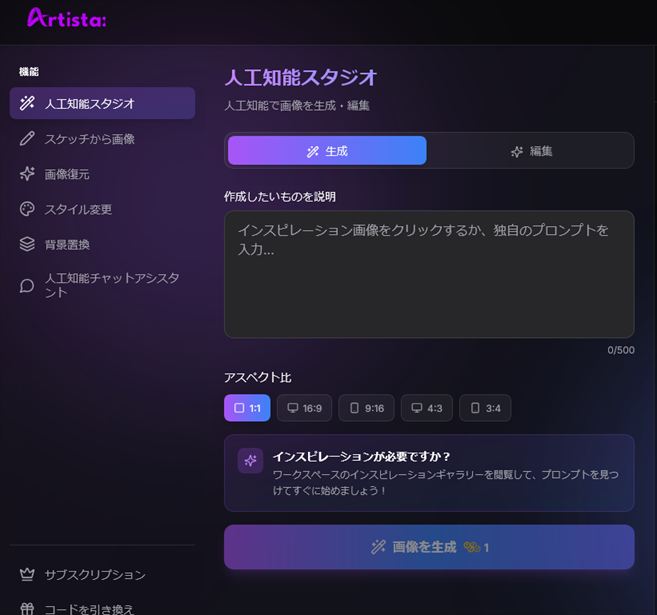Switch to the 生成 tab

[327, 151]
